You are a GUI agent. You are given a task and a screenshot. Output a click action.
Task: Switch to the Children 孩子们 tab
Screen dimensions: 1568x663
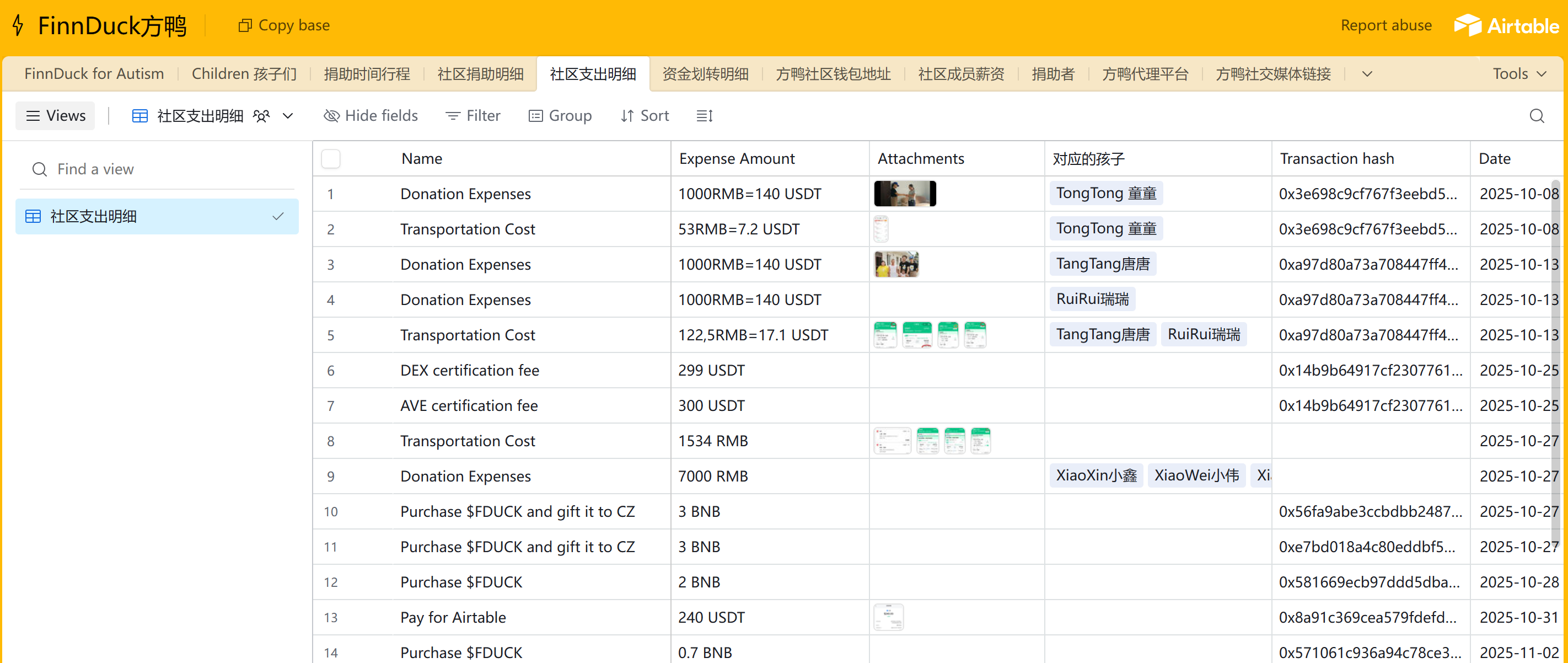(244, 74)
